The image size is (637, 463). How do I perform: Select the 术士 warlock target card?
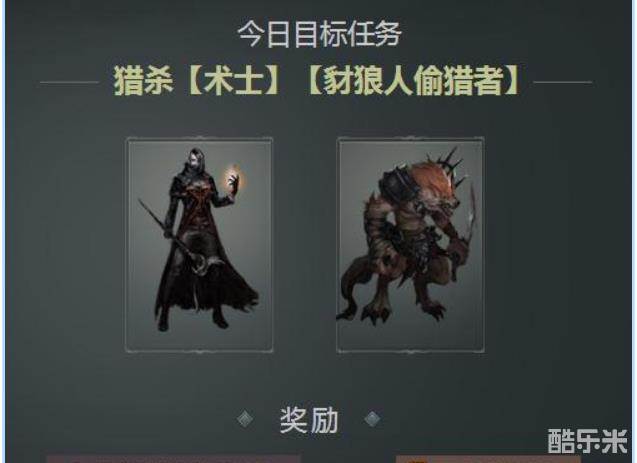pos(199,245)
